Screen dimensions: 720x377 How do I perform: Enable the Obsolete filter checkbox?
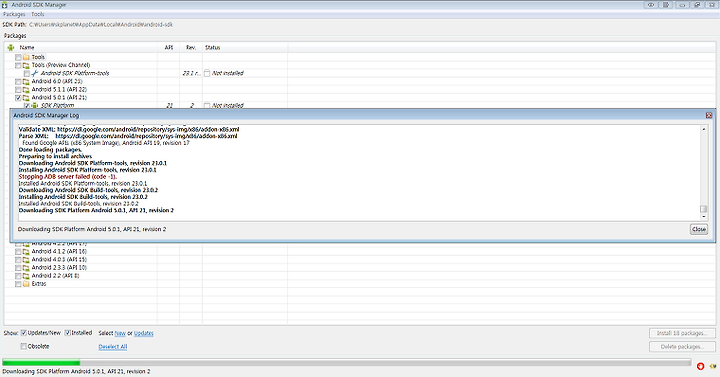23,347
